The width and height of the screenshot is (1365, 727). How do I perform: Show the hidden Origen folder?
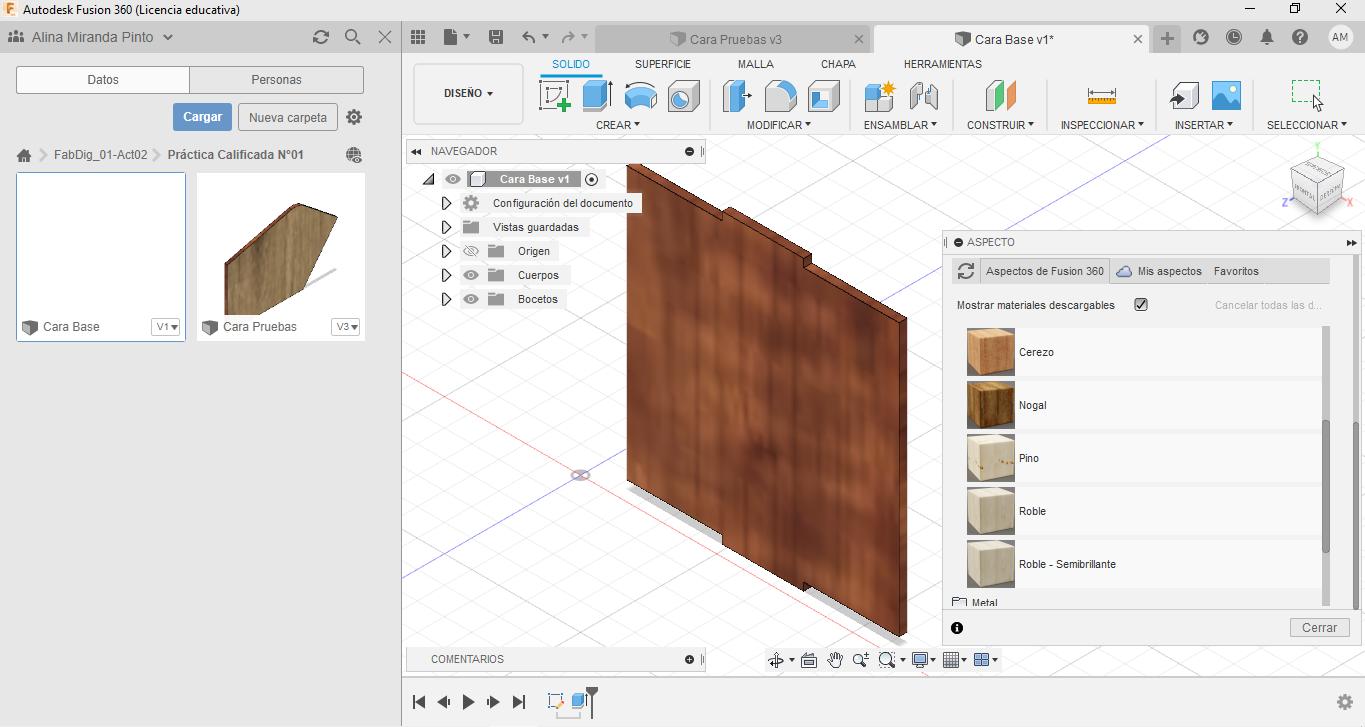471,251
